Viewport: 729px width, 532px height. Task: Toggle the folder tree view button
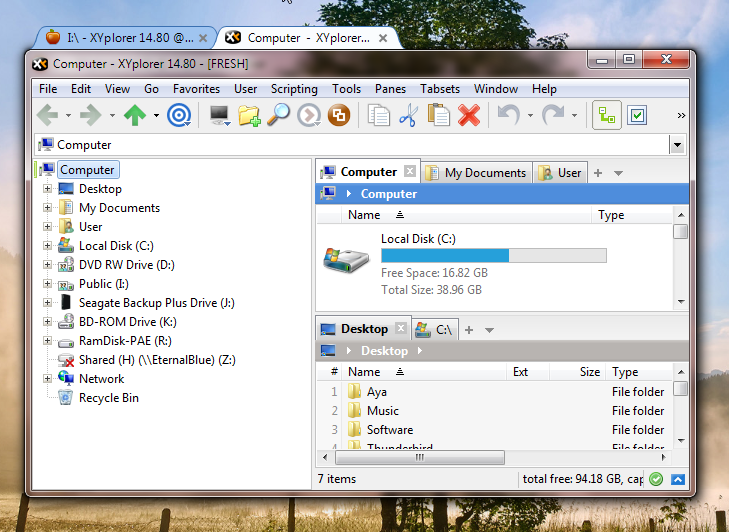click(606, 116)
